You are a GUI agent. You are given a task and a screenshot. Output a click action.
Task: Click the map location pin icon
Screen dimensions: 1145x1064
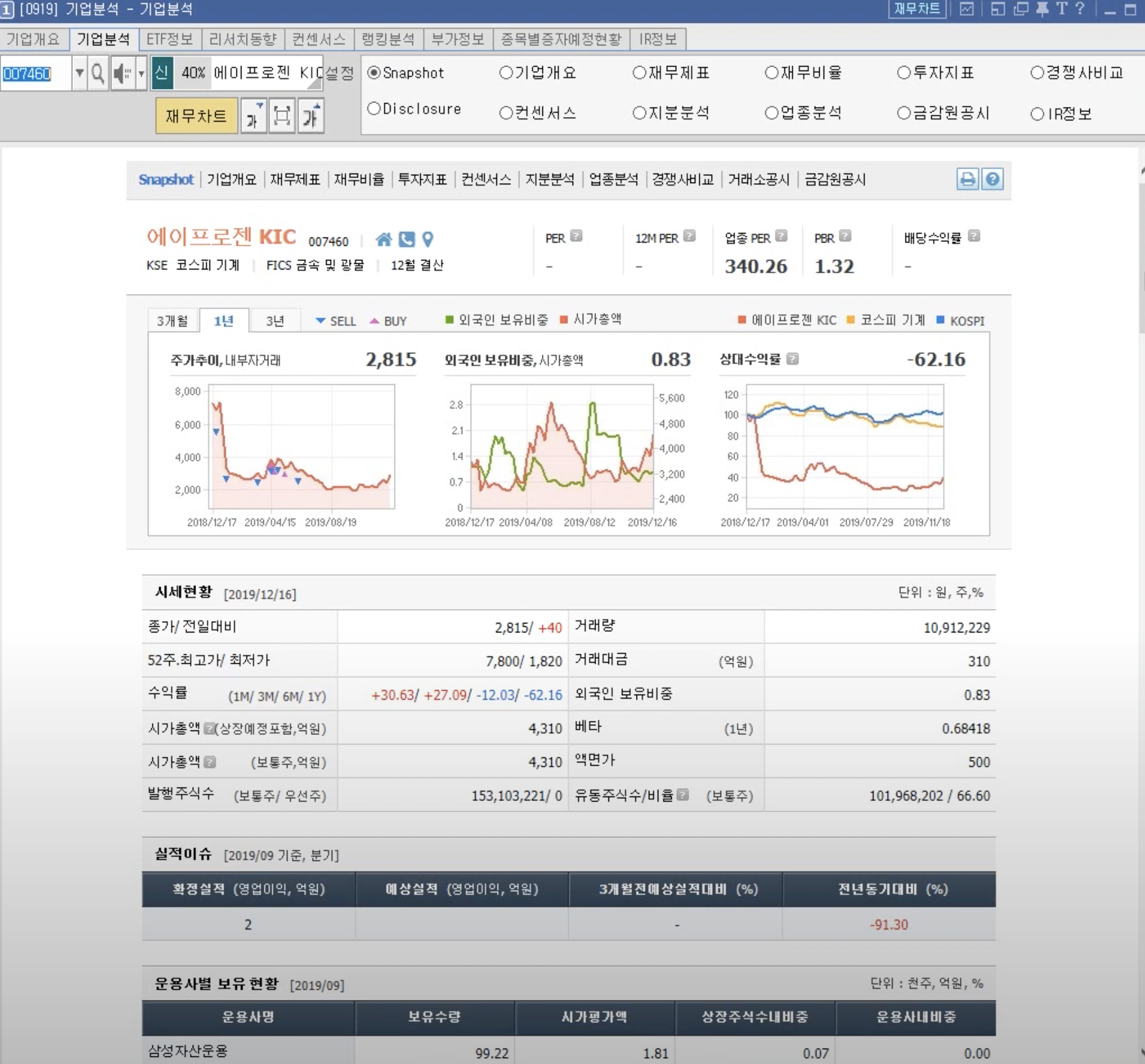click(428, 239)
